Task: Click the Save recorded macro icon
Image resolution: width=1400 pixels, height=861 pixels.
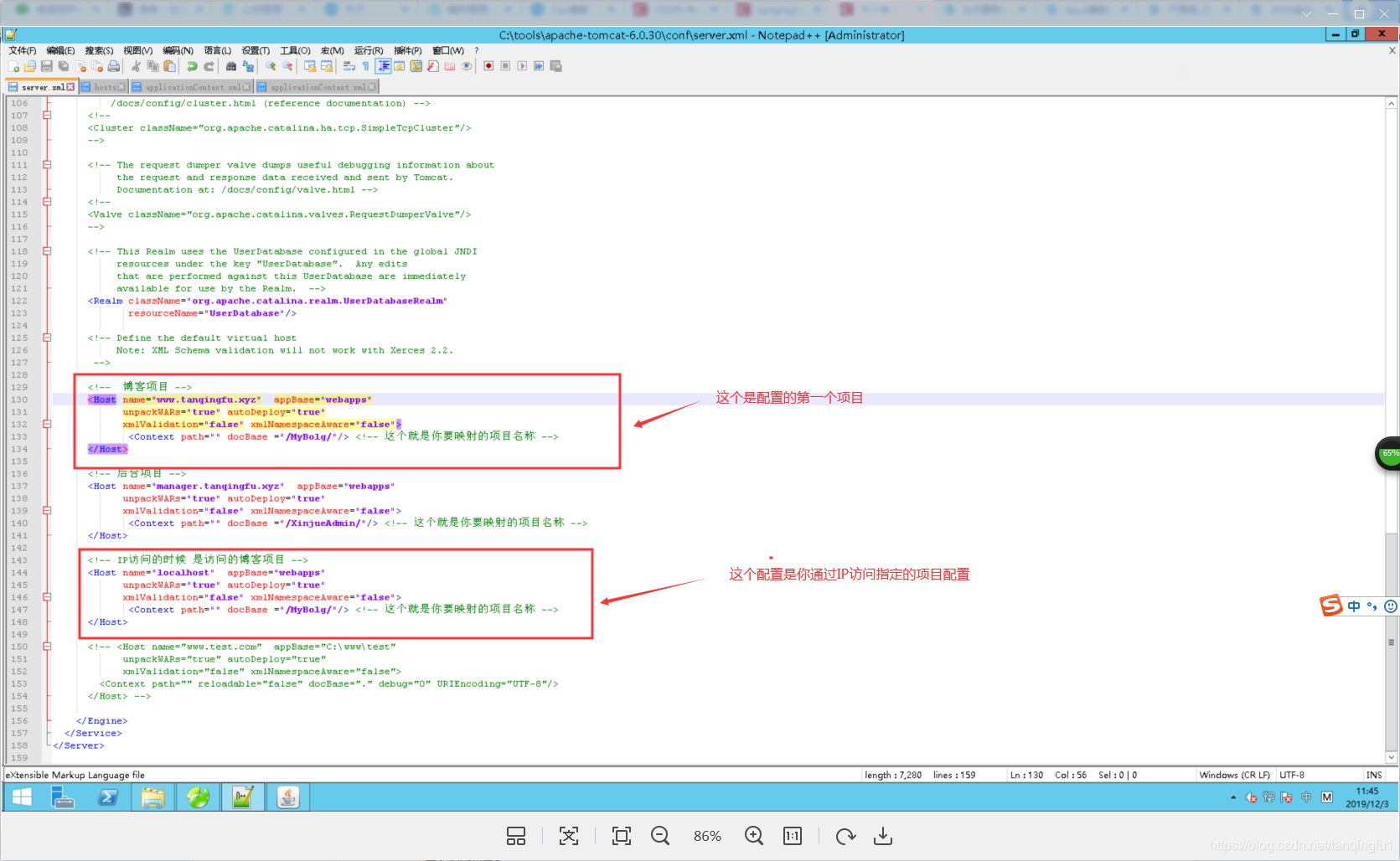Action: point(555,66)
